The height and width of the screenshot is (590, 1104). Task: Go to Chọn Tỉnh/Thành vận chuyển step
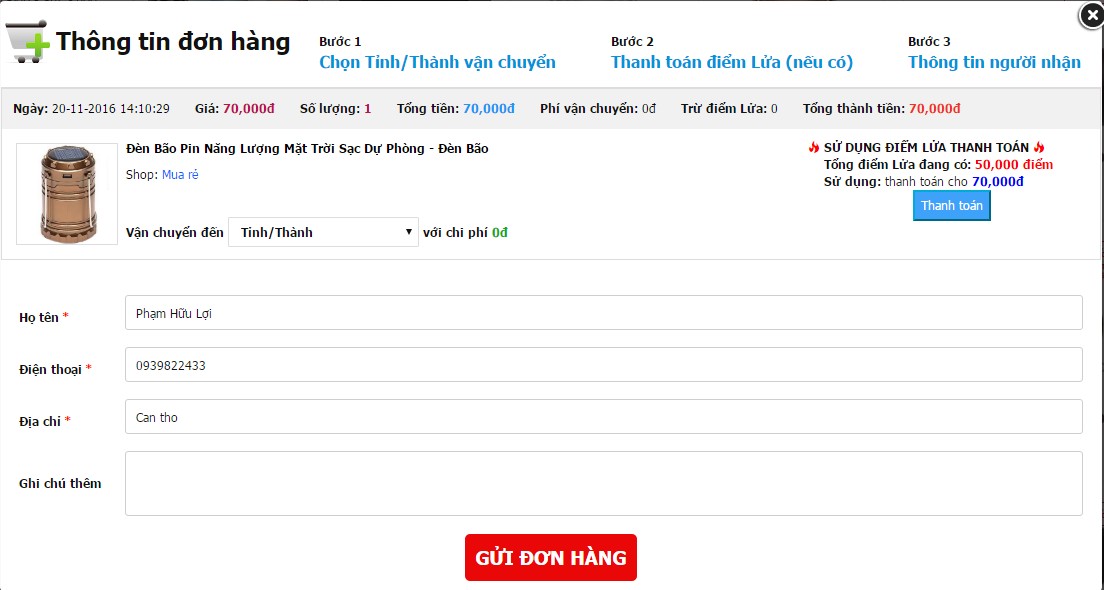tap(437, 62)
